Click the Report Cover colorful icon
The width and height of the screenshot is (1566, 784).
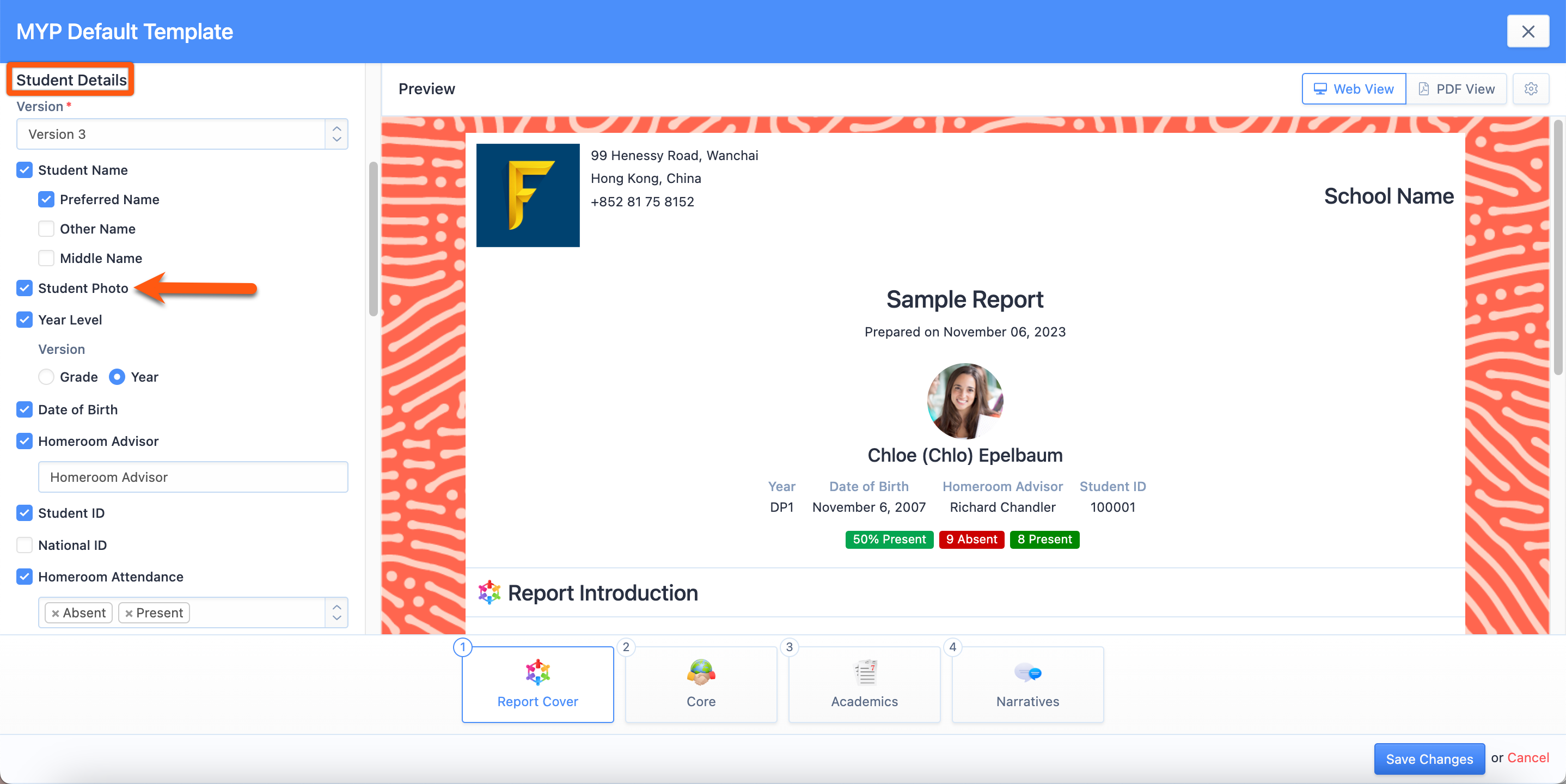click(x=537, y=671)
